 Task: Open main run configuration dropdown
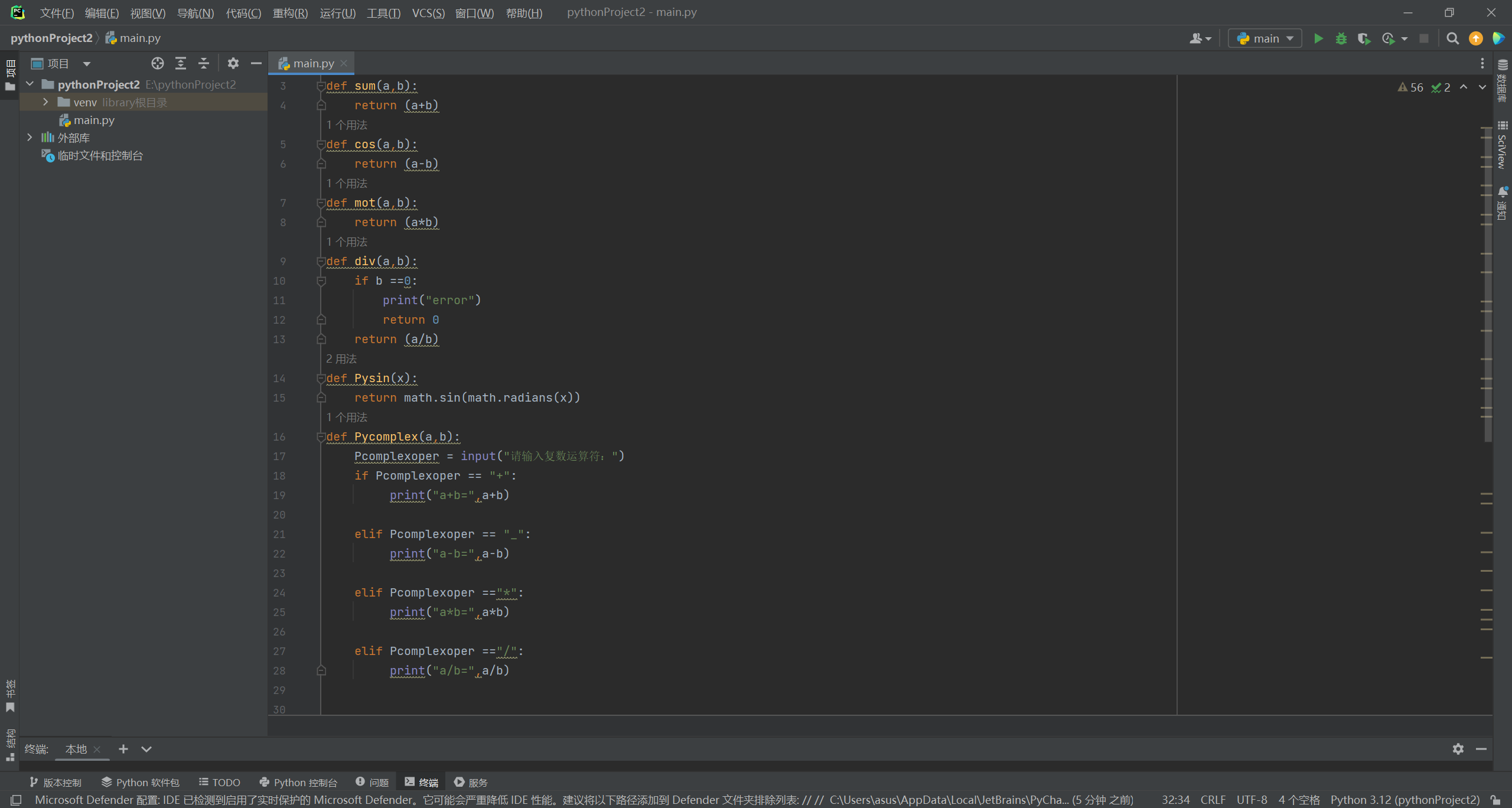pyautogui.click(x=1265, y=38)
